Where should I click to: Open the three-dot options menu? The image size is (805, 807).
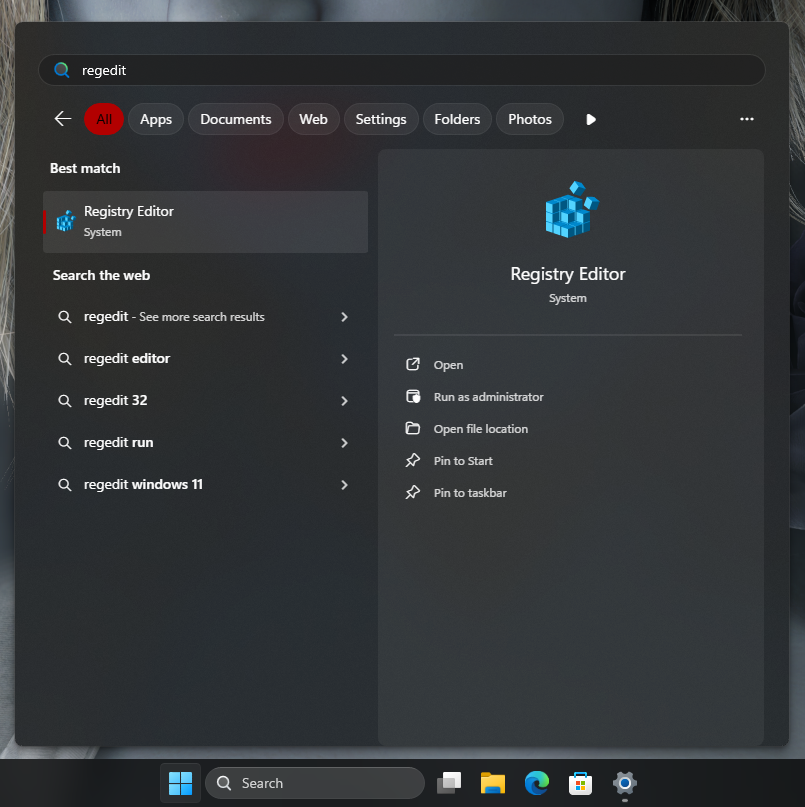[x=747, y=119]
